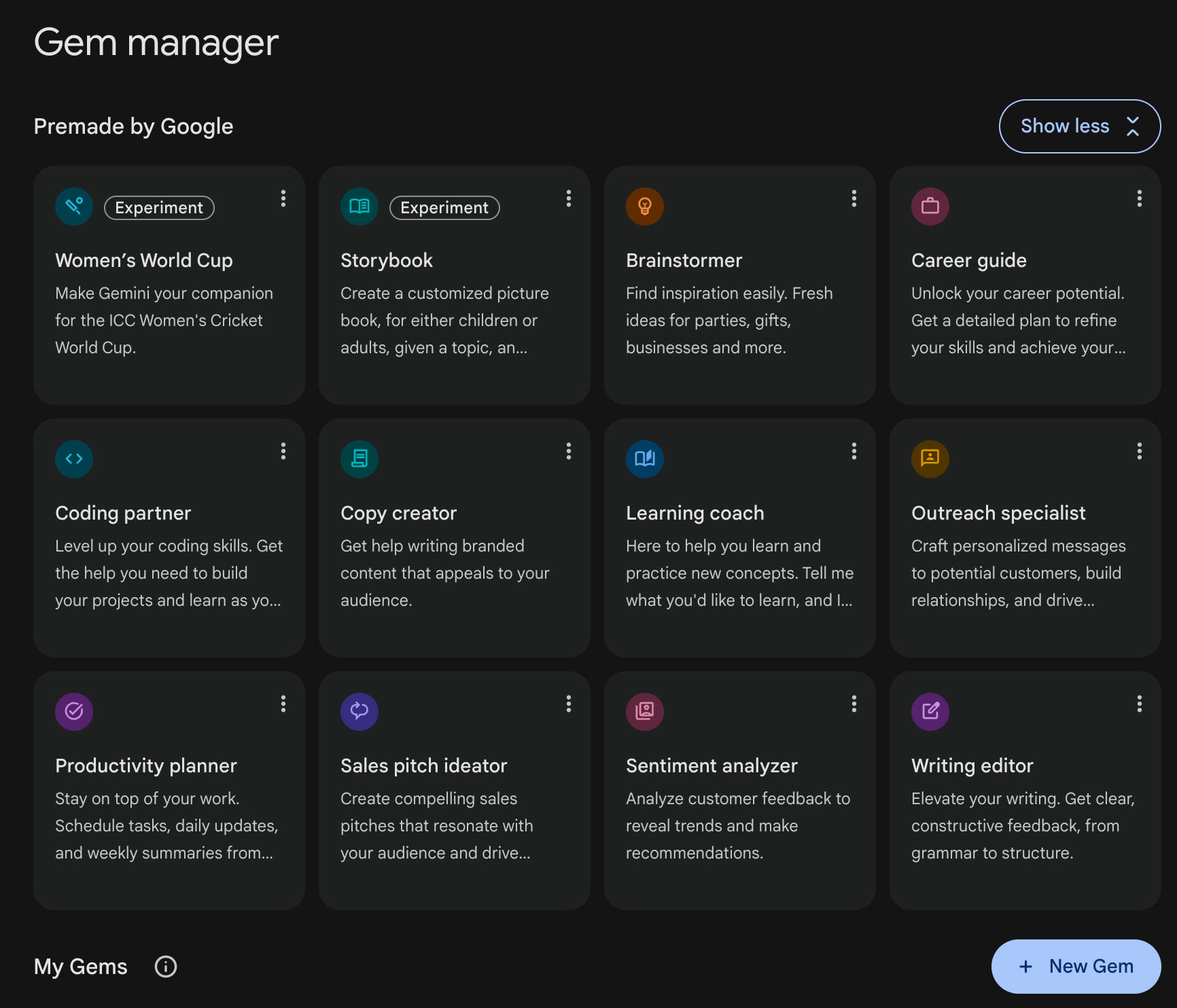Screen dimensions: 1177x1008
Task: Click the Women's World Cup cricket icon
Action: [x=74, y=206]
